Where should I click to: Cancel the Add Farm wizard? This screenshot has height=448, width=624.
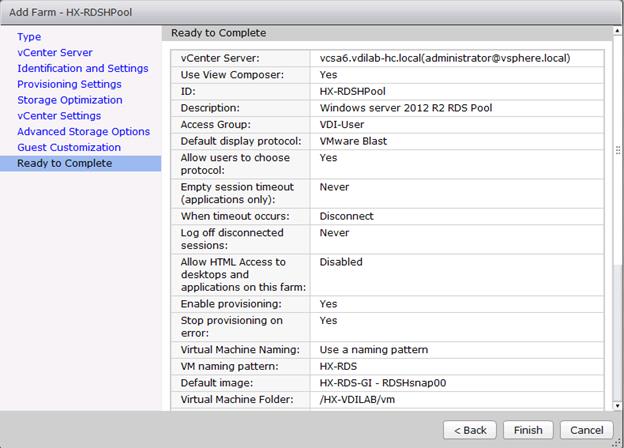pyautogui.click(x=587, y=430)
